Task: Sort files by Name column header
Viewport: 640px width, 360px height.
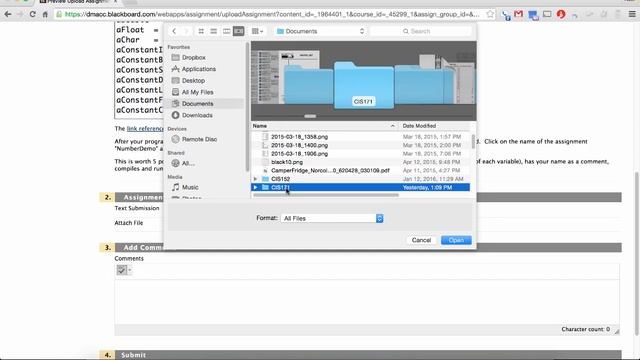Action: pos(325,126)
